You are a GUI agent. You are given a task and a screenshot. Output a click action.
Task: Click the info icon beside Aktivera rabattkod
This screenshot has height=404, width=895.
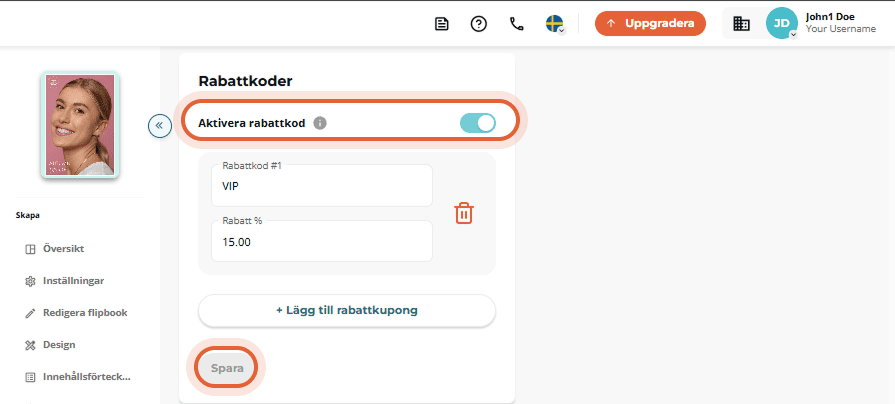tap(320, 123)
